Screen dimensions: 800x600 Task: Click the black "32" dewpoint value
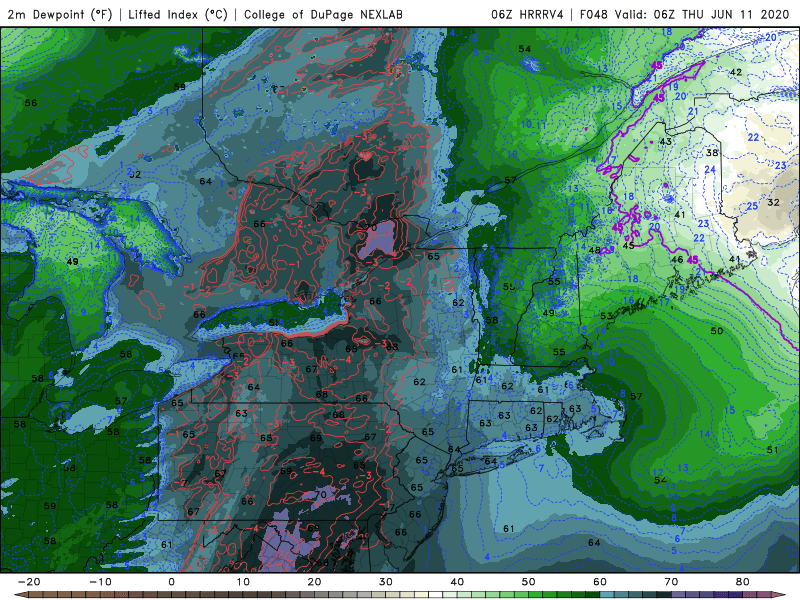(x=773, y=203)
